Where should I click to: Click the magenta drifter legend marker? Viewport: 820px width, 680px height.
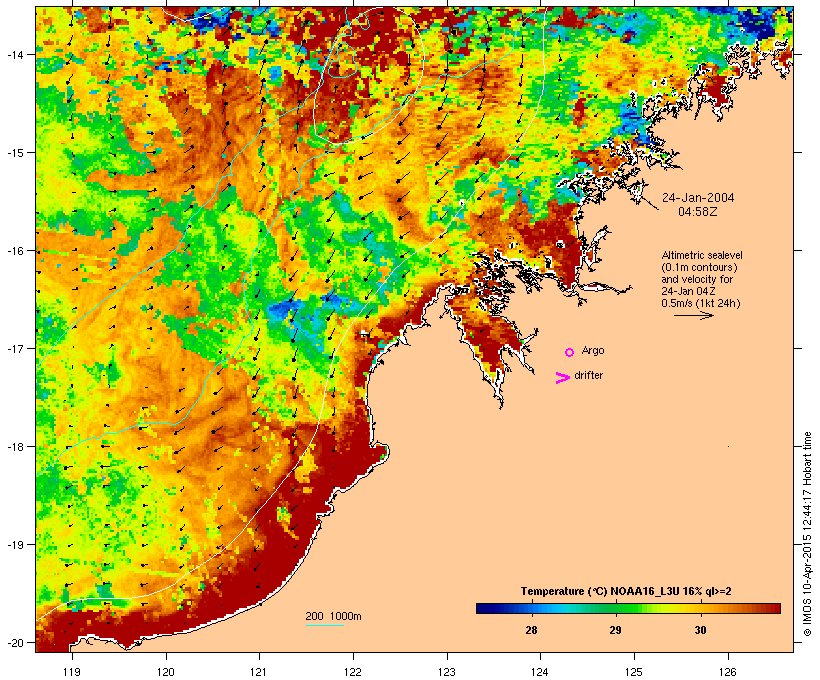[x=563, y=378]
